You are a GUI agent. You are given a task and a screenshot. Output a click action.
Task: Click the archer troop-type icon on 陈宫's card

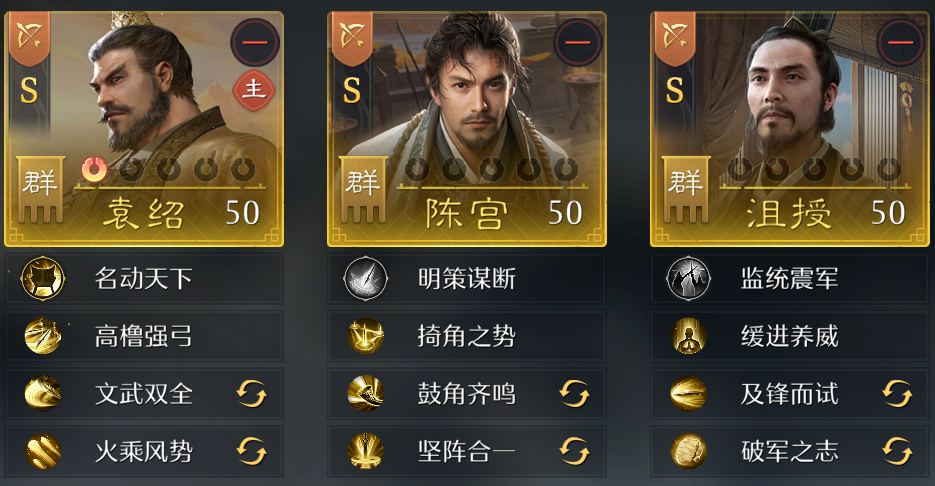tap(352, 37)
